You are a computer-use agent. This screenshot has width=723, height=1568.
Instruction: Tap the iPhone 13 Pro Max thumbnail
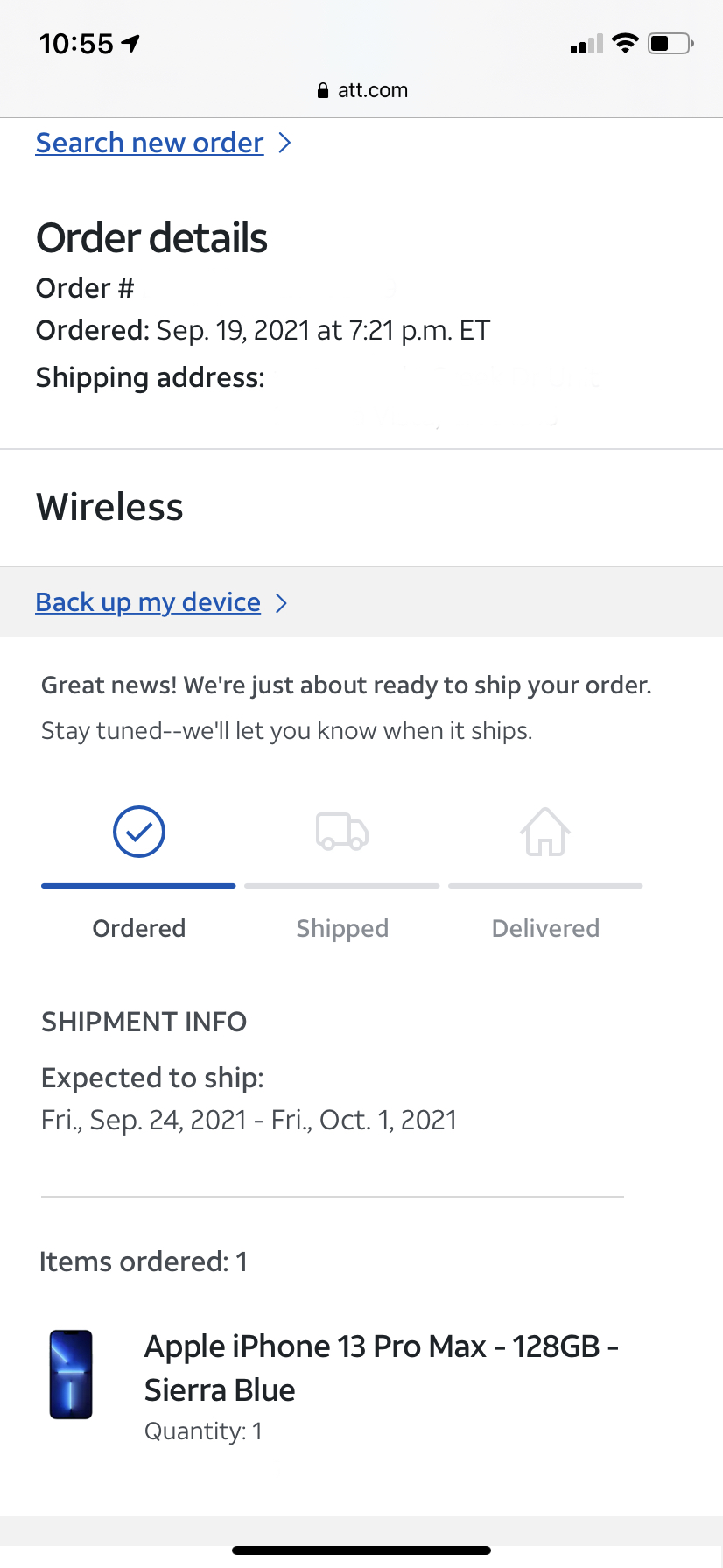[71, 1374]
